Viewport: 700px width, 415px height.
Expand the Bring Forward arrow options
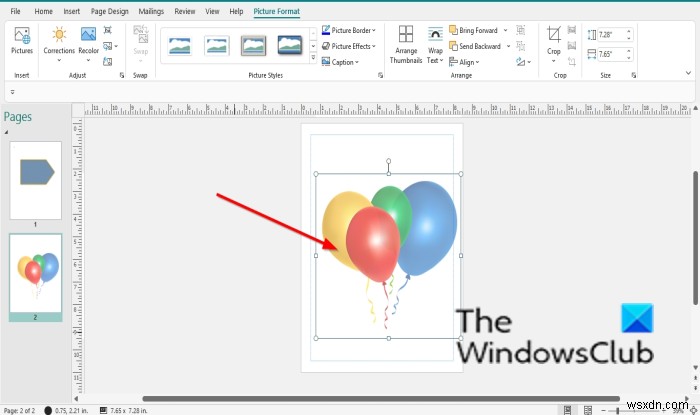(x=505, y=30)
